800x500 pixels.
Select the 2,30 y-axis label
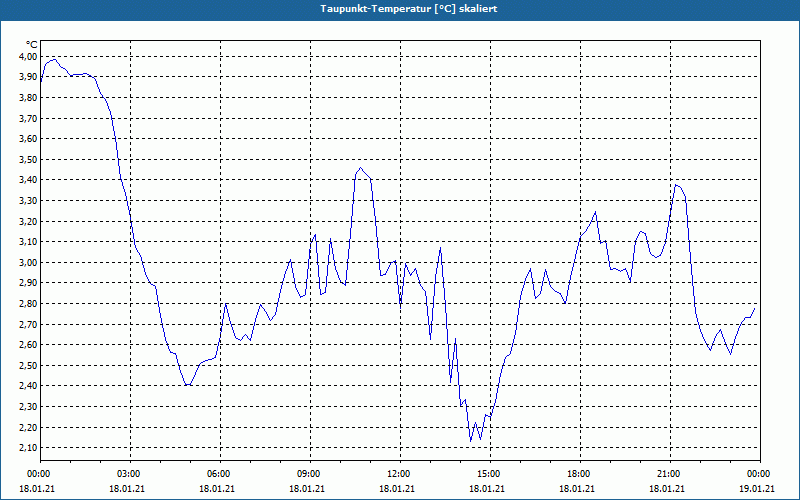pyautogui.click(x=29, y=407)
